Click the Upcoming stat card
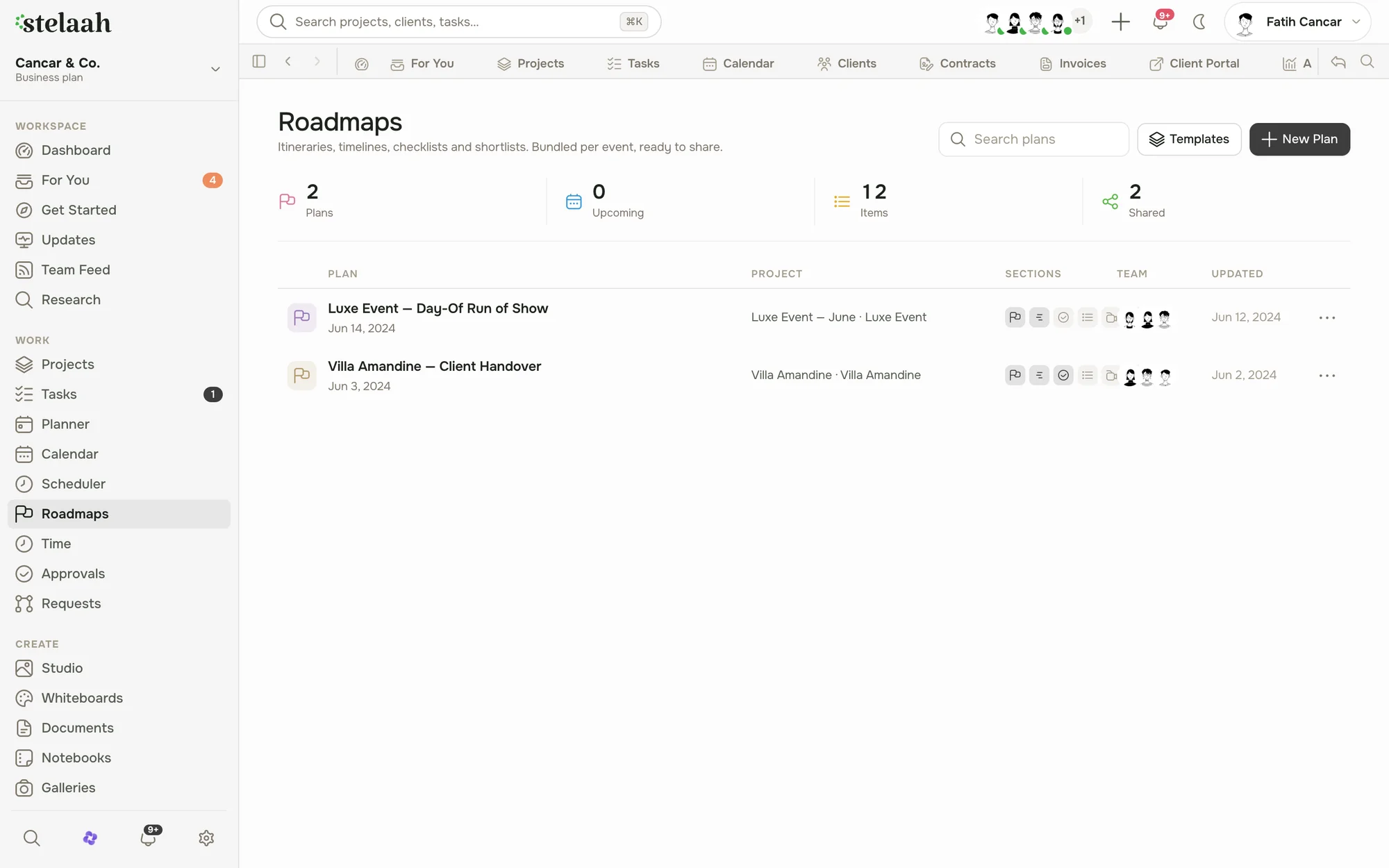Viewport: 1389px width, 868px height. (x=681, y=201)
